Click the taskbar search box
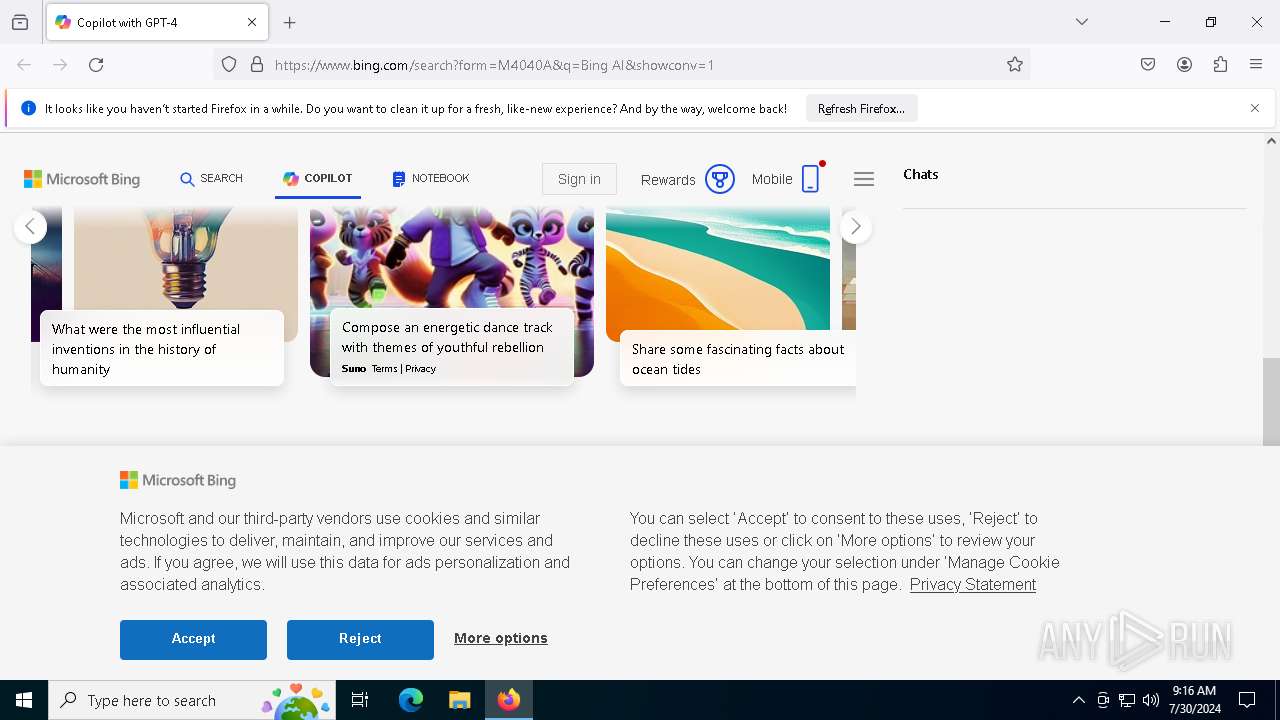Image resolution: width=1280 pixels, height=720 pixels. point(191,700)
